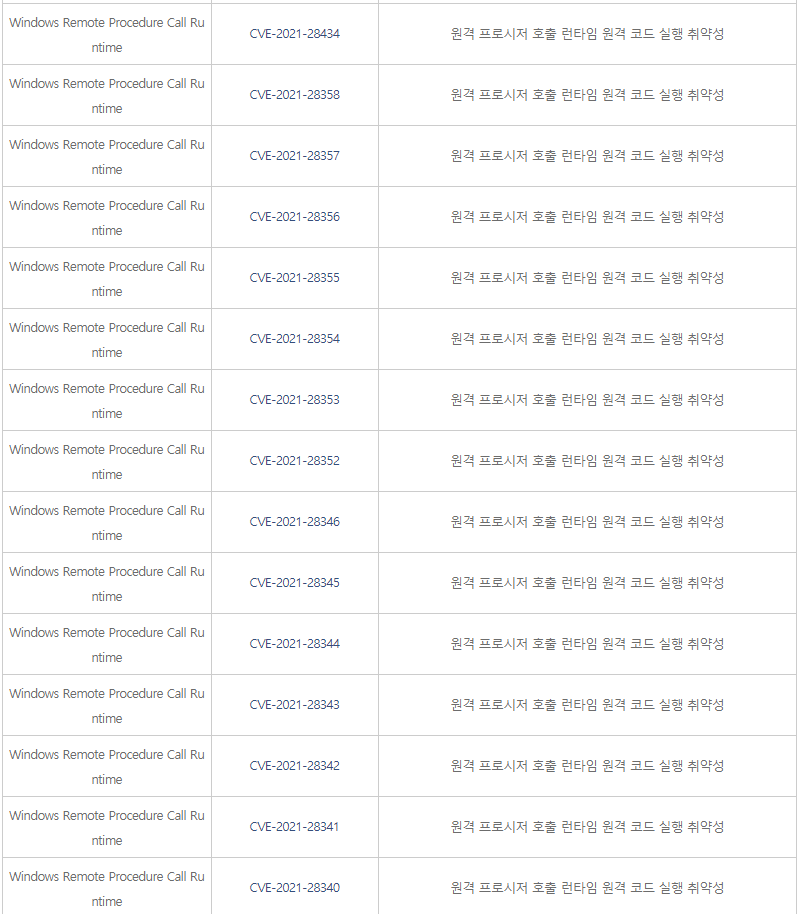
Task: Follow the CVE-2021-28344 link
Action: 294,644
